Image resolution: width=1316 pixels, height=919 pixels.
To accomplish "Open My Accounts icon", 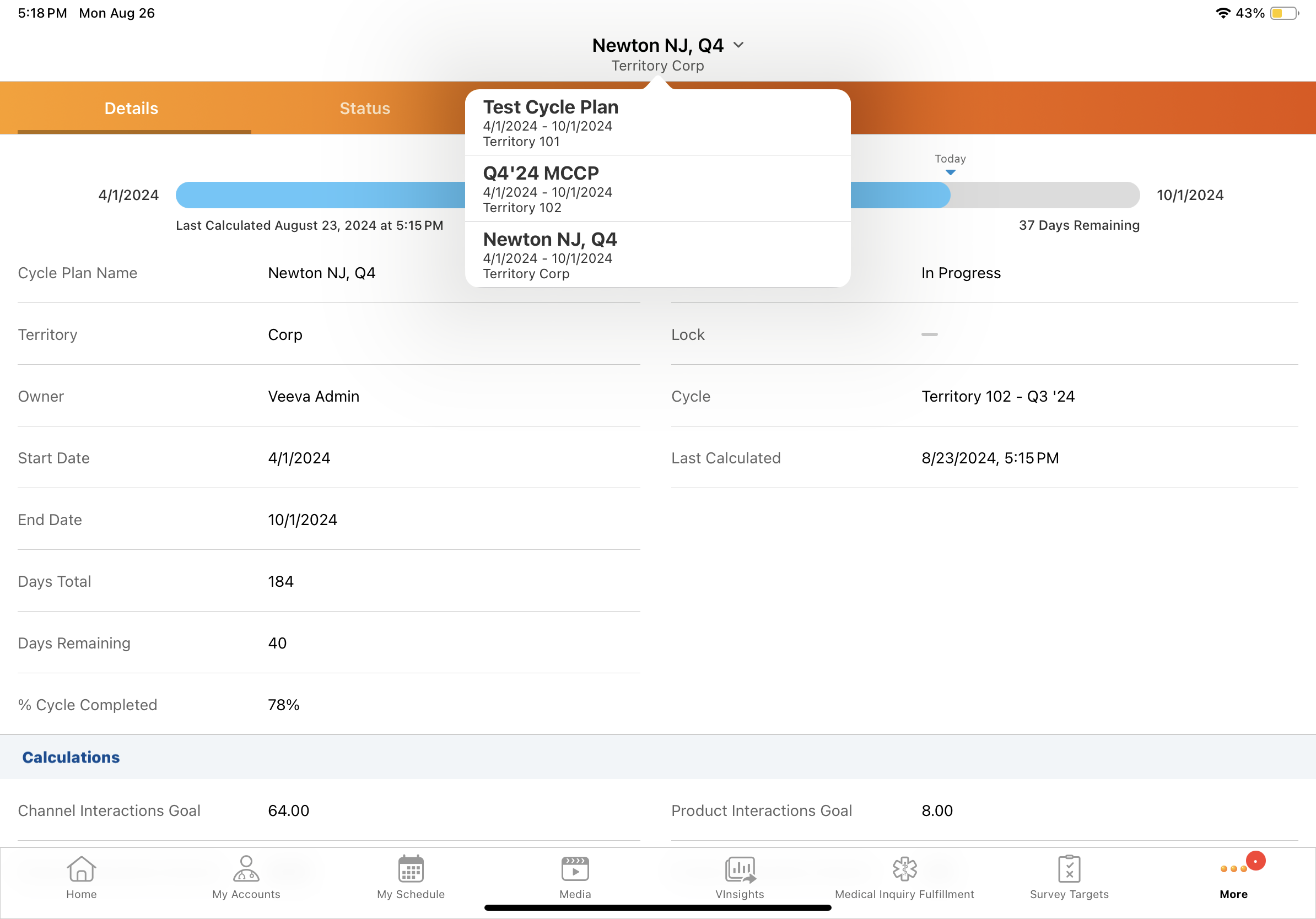I will 246,869.
